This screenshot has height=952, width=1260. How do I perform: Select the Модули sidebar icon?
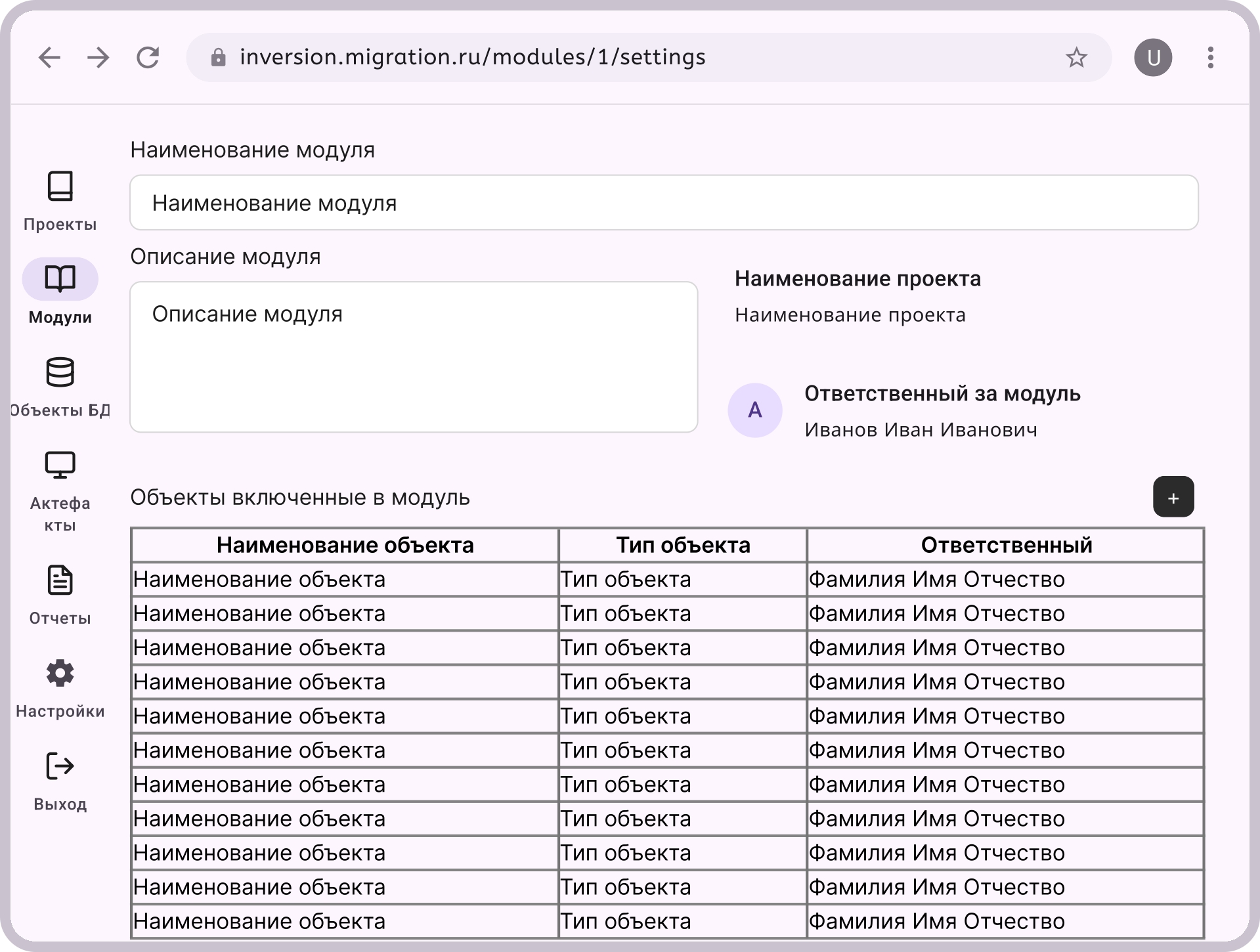[60, 279]
